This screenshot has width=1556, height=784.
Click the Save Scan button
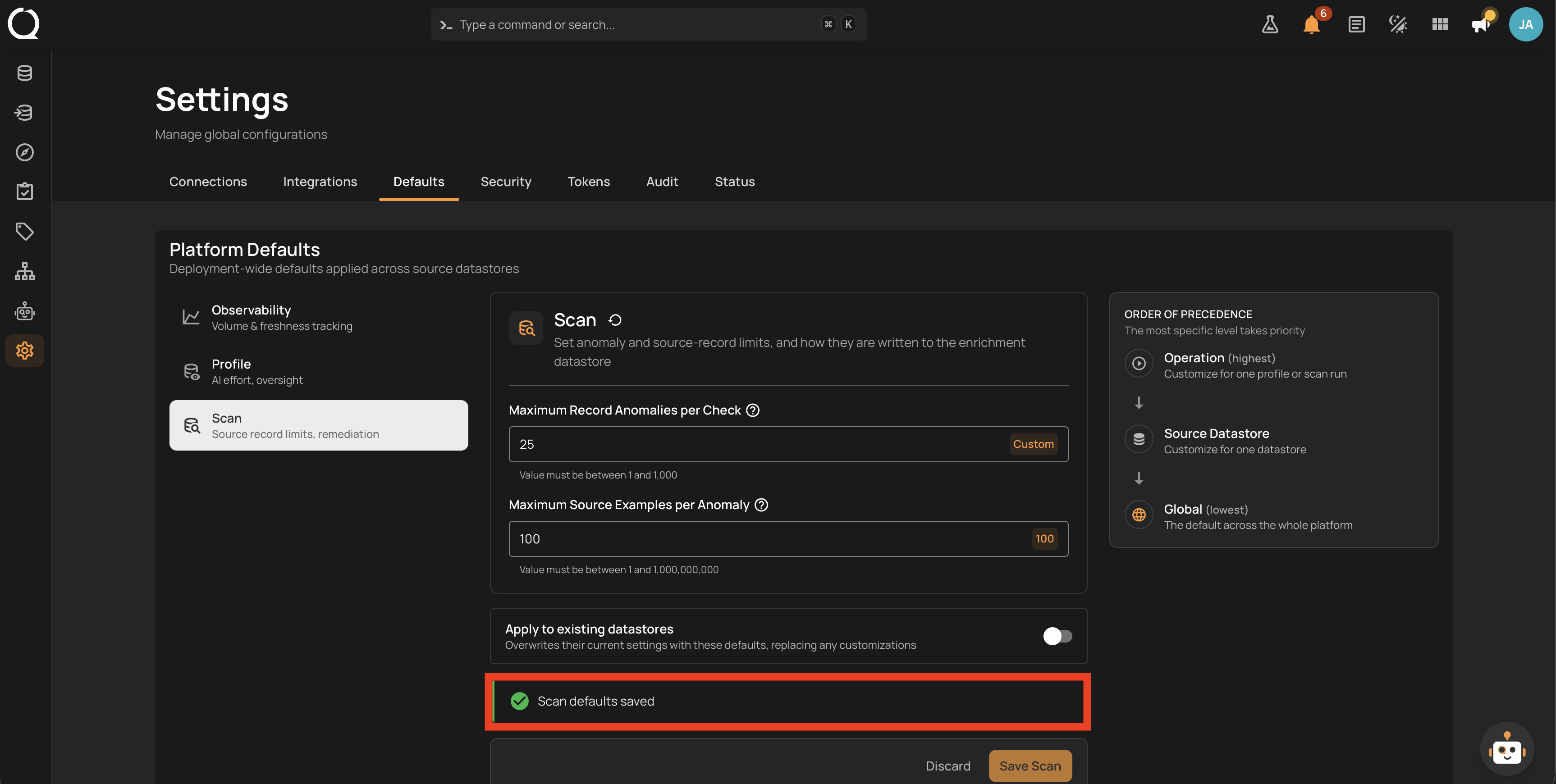click(1030, 766)
